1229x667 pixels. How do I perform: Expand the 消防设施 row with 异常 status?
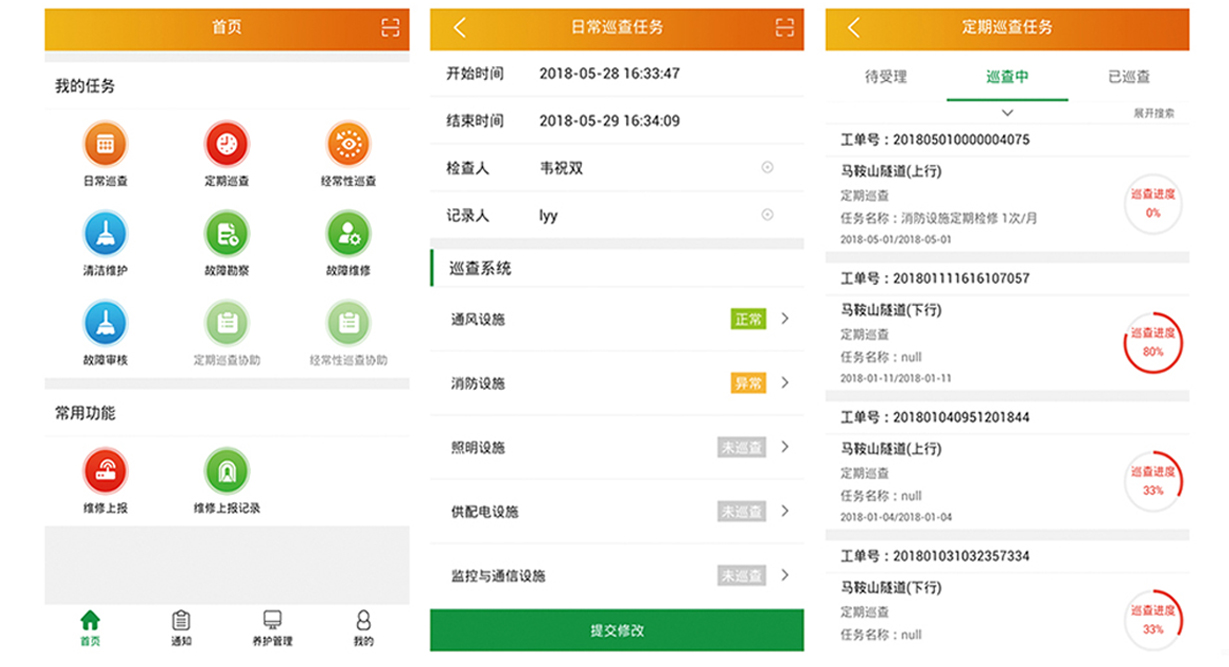pyautogui.click(x=785, y=383)
